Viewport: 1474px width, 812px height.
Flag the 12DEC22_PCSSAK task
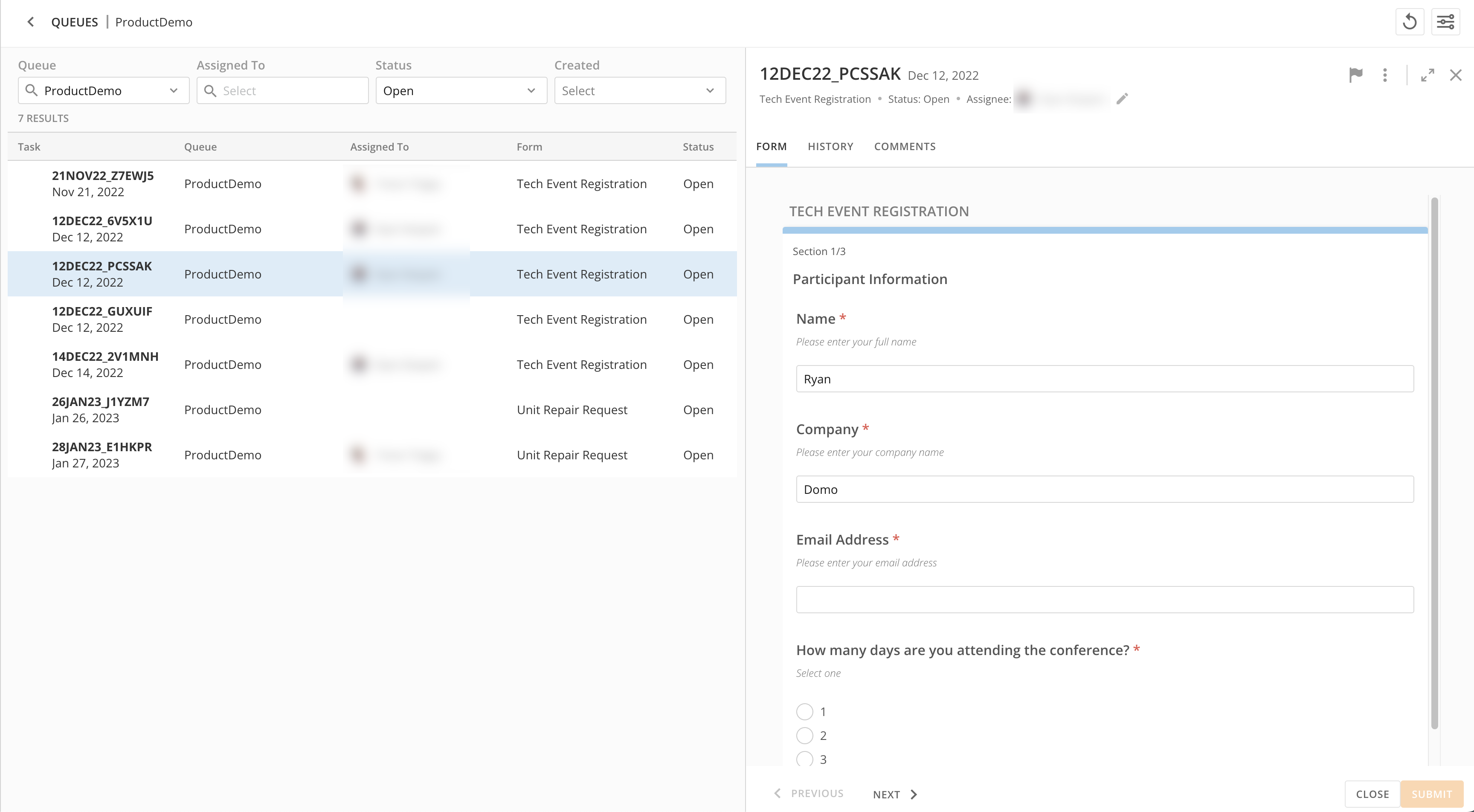pyautogui.click(x=1355, y=75)
